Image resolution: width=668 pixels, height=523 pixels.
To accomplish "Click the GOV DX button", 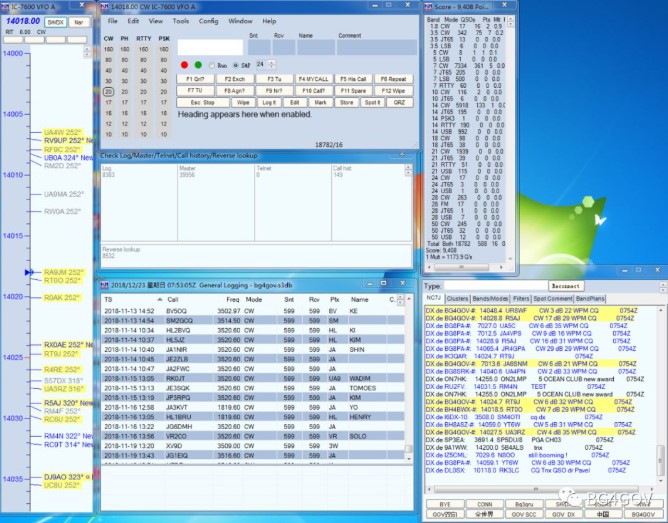I will (x=564, y=514).
